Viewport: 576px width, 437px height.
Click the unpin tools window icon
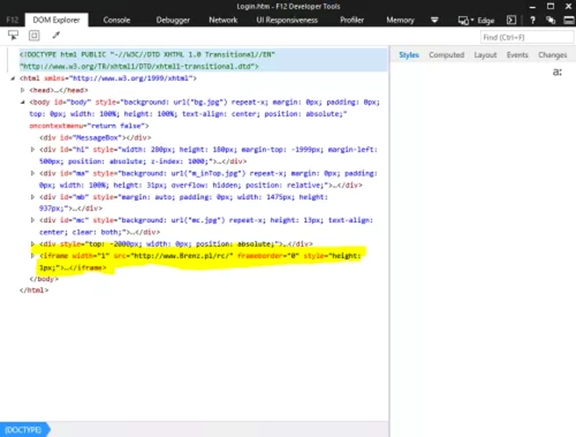[x=569, y=20]
